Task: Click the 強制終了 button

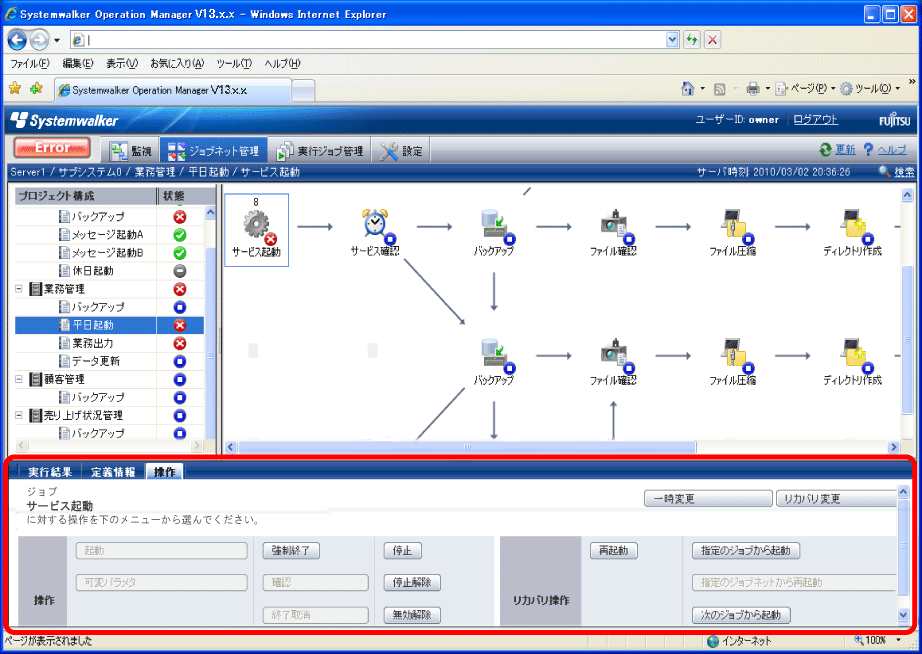Action: point(291,550)
